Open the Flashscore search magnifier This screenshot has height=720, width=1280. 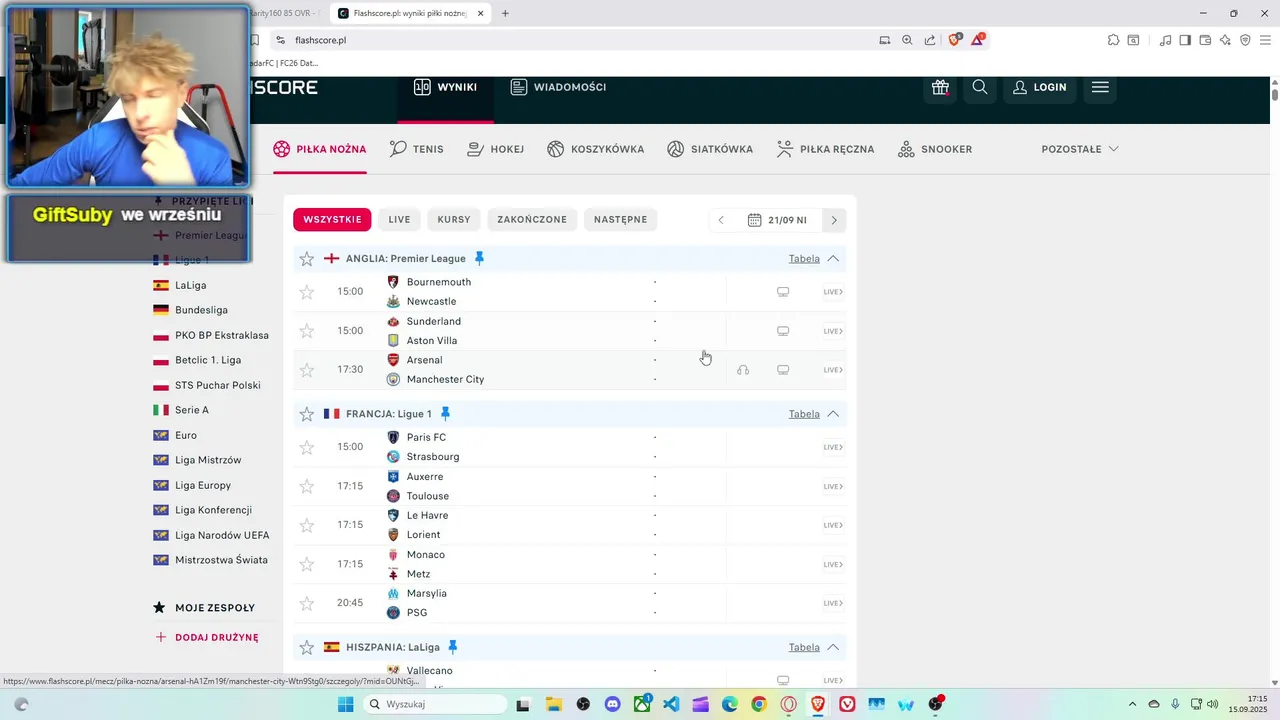[980, 87]
